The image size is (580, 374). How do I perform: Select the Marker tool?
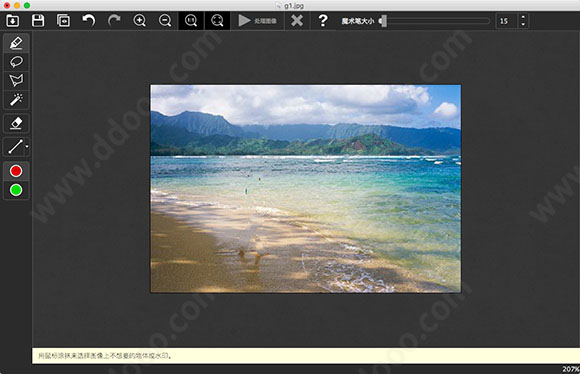pos(16,43)
